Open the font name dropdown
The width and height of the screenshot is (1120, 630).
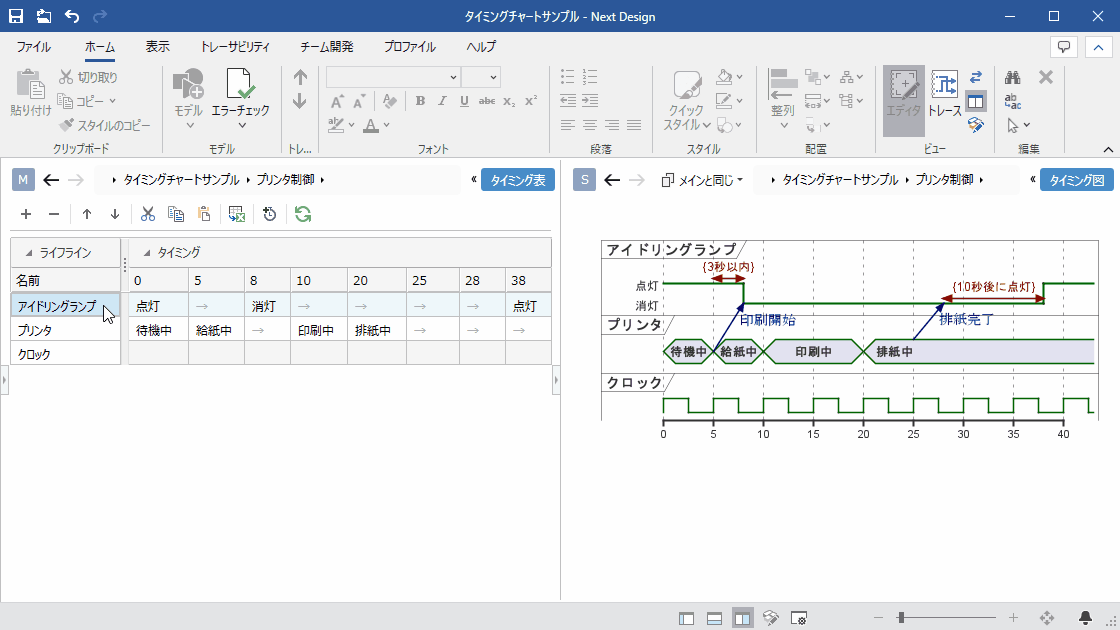coord(453,77)
